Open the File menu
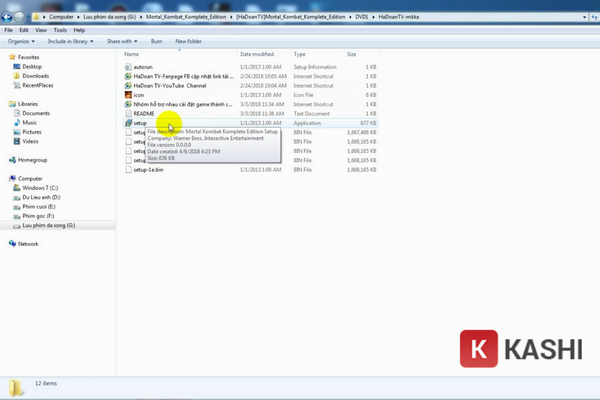Viewport: 600px width, 400px height. point(9,30)
